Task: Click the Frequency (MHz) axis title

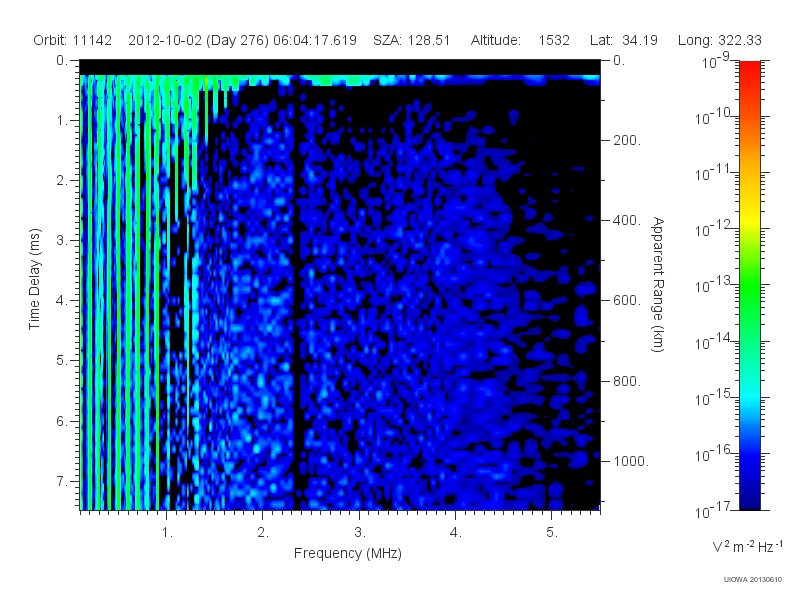Action: (347, 554)
